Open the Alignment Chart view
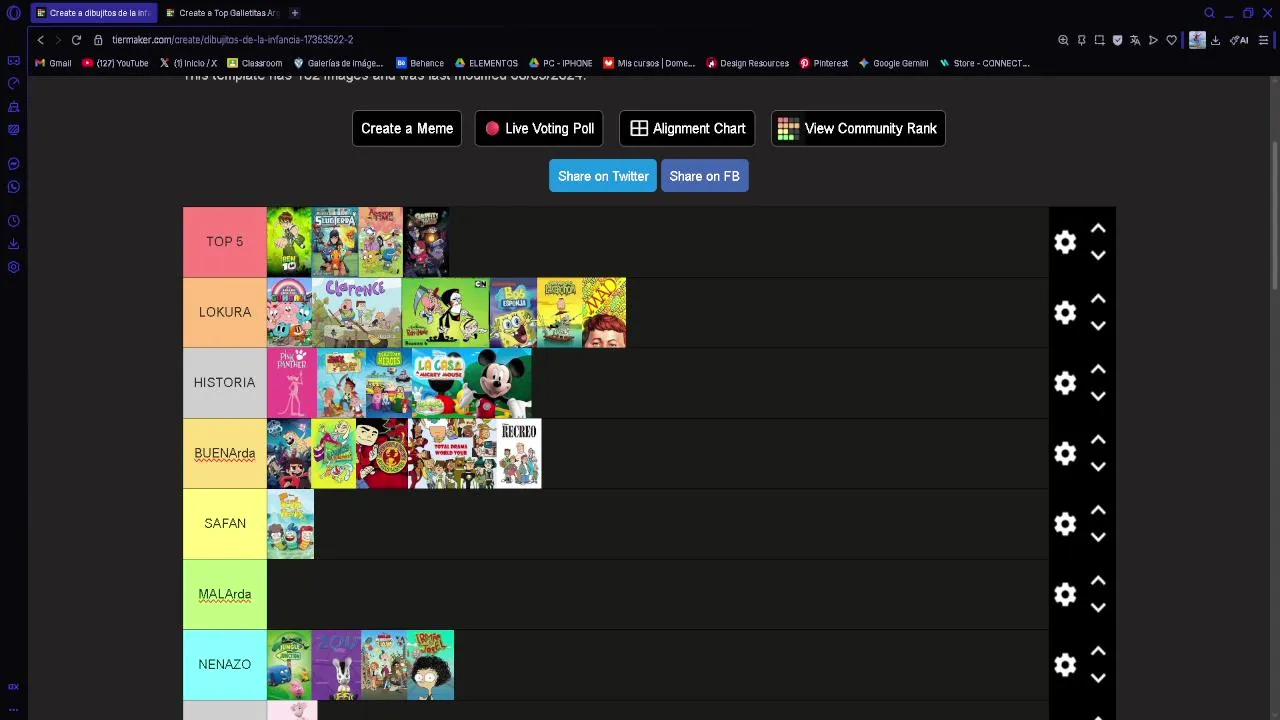 (688, 128)
